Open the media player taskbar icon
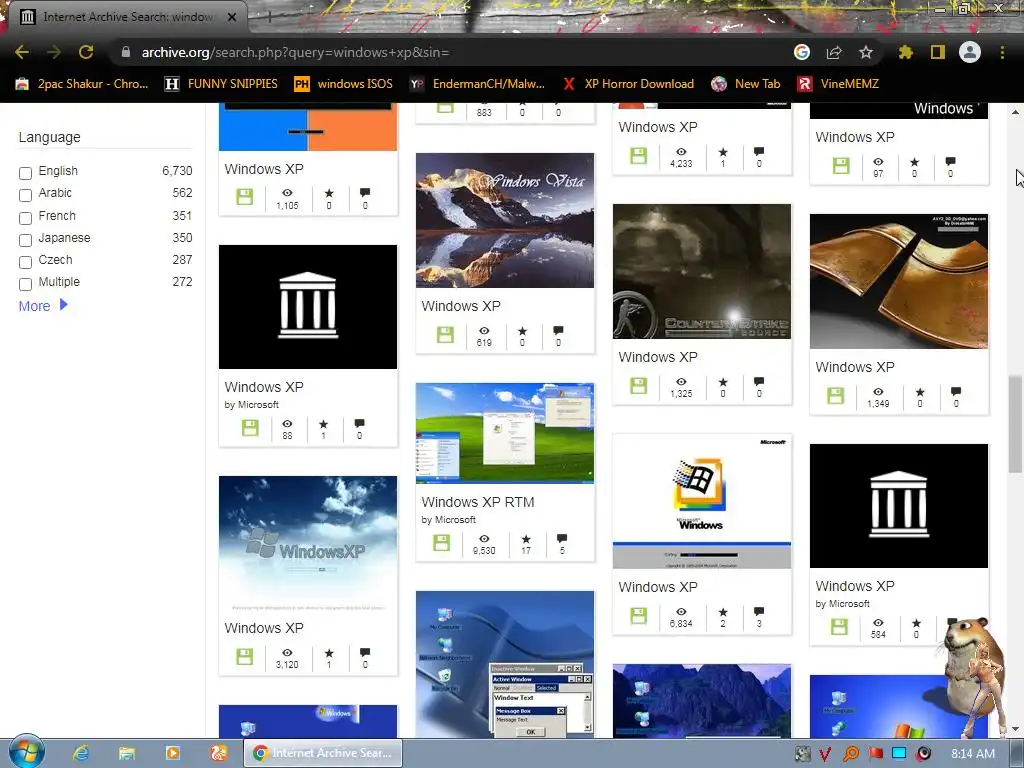Image resolution: width=1024 pixels, height=768 pixels. click(x=172, y=753)
